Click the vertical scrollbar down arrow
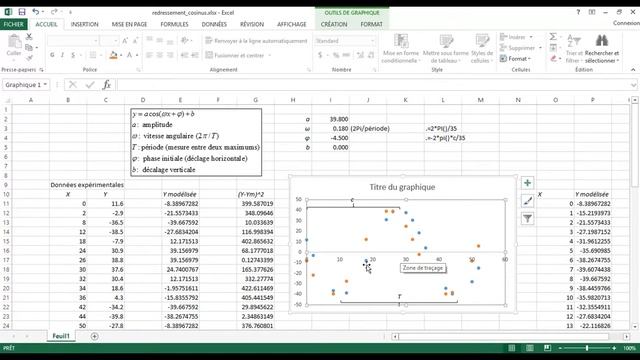The height and width of the screenshot is (360, 640). [635, 327]
